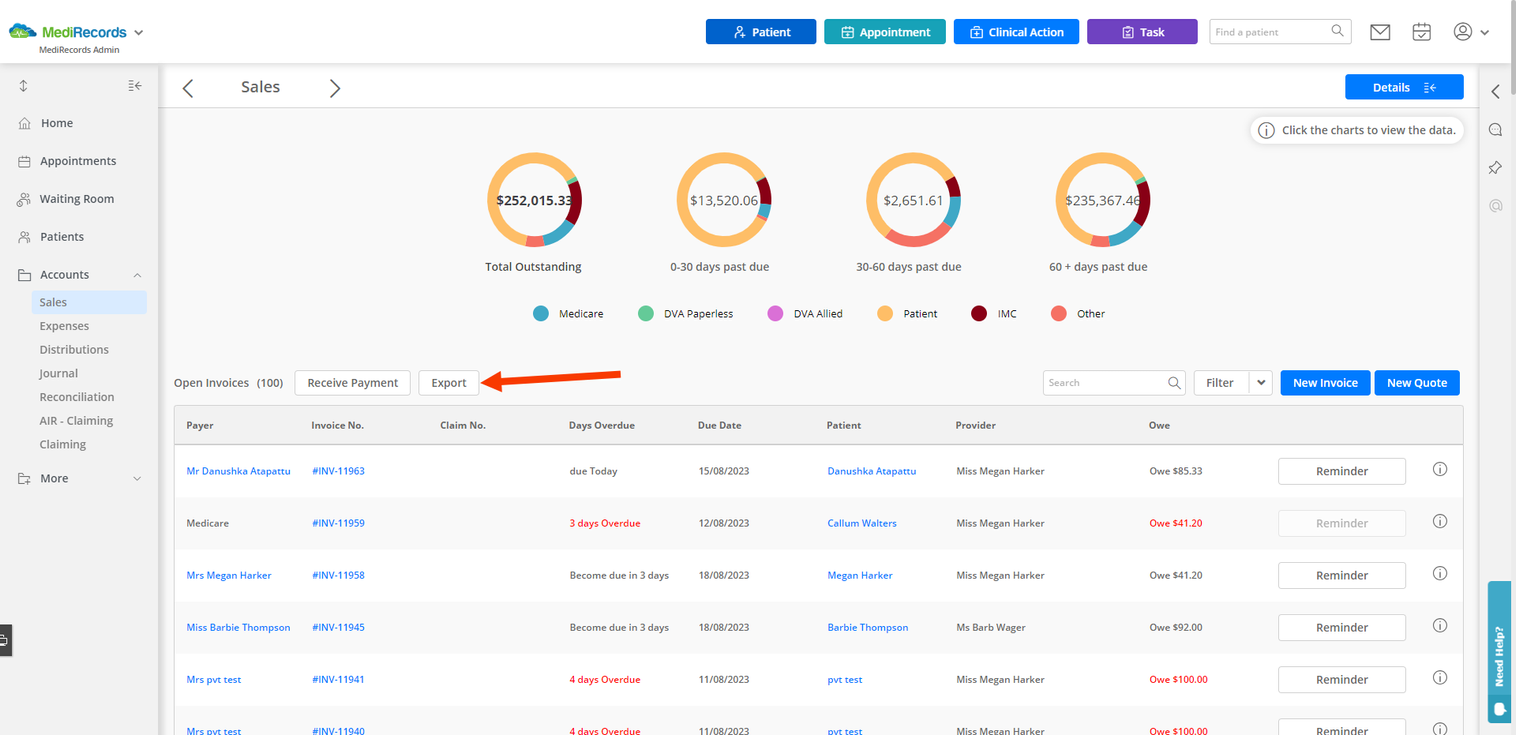Screen dimensions: 1516x735
Task: Click Receive Payment button
Action: (353, 382)
